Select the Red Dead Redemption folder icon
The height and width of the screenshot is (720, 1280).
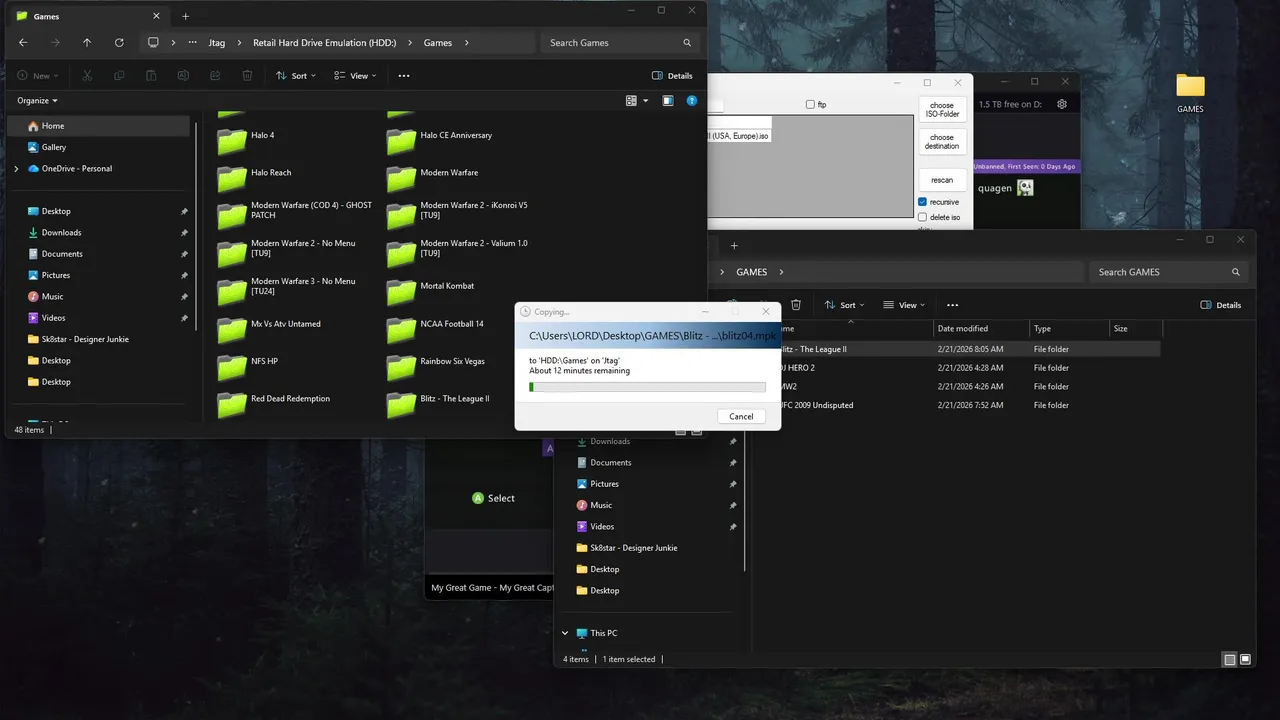tap(232, 403)
